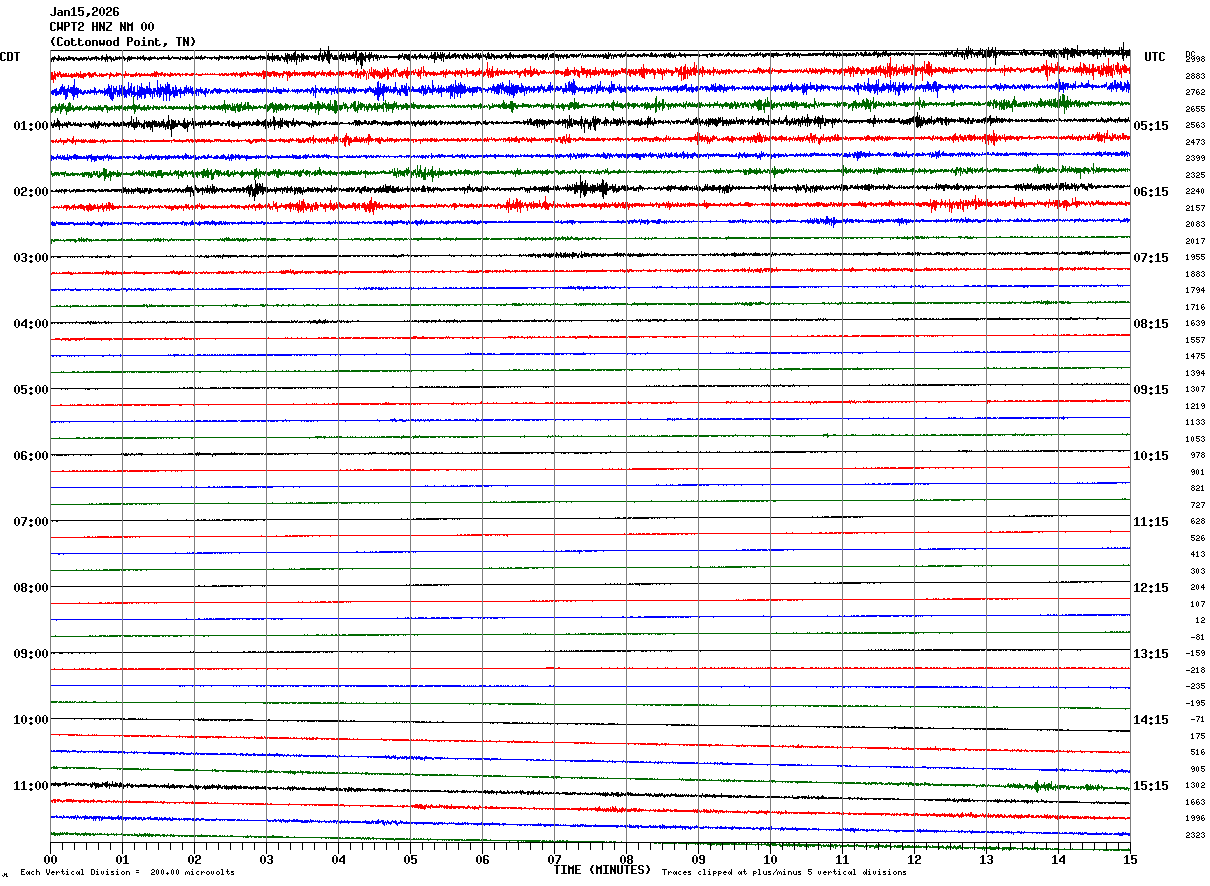
Task: Click the "07:15" UTC time label
Action: pyautogui.click(x=1151, y=258)
